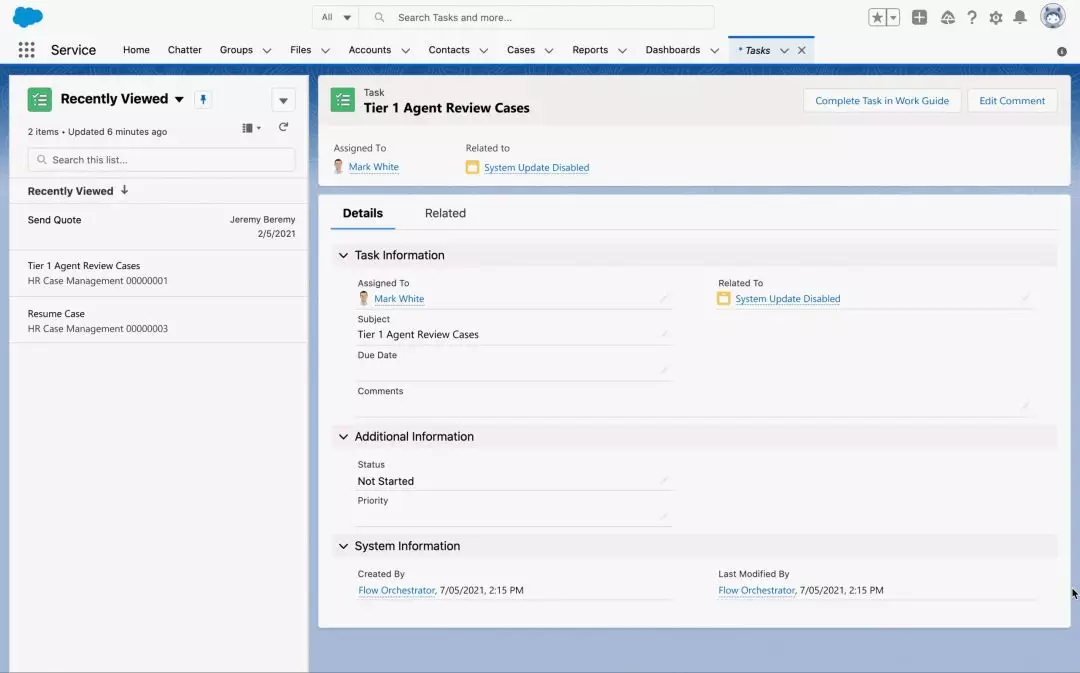Open the list display options icon
Viewport: 1080px width, 673px height.
(251, 128)
